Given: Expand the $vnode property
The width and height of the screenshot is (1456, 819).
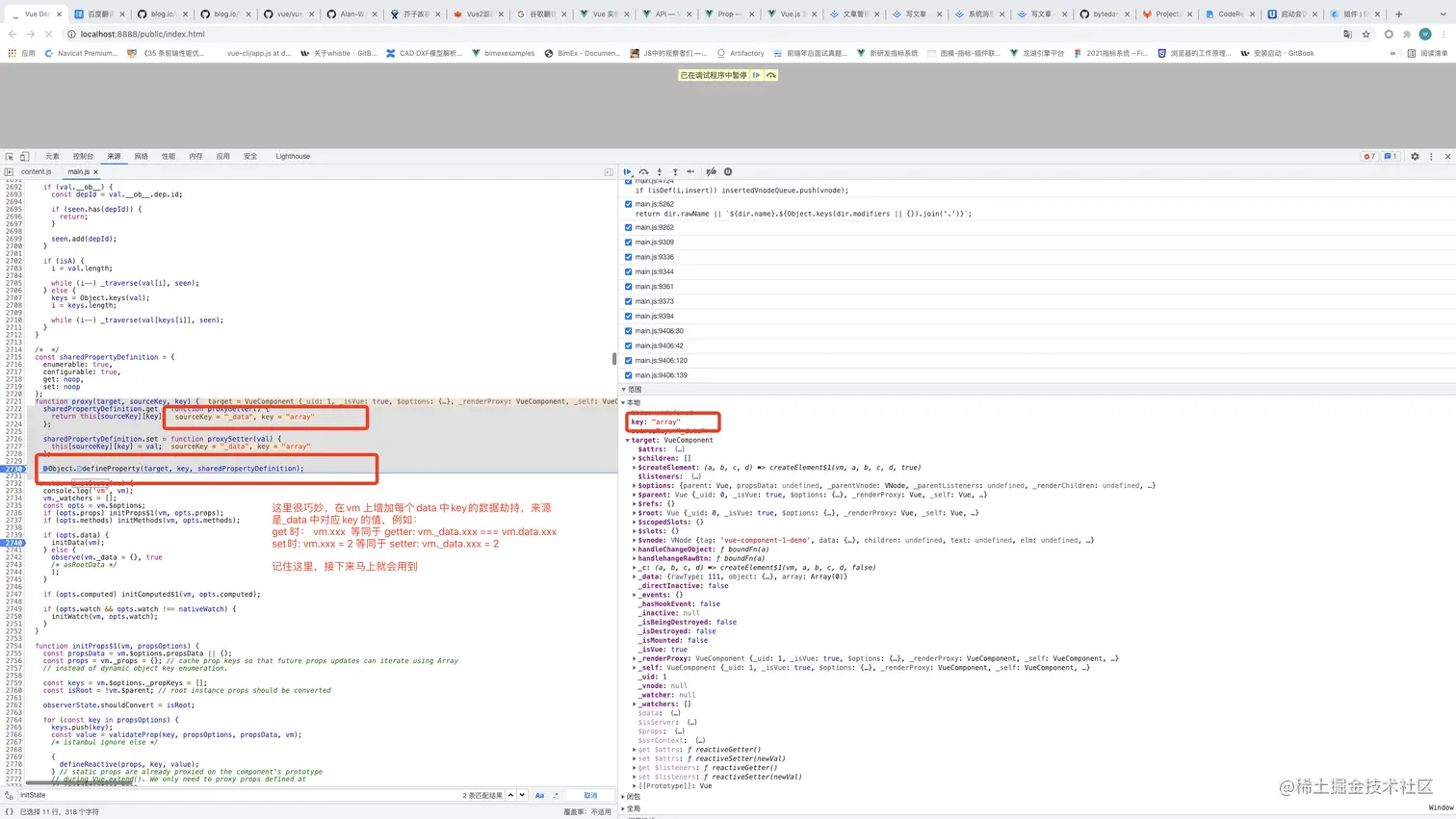Looking at the screenshot, I should tap(634, 540).
